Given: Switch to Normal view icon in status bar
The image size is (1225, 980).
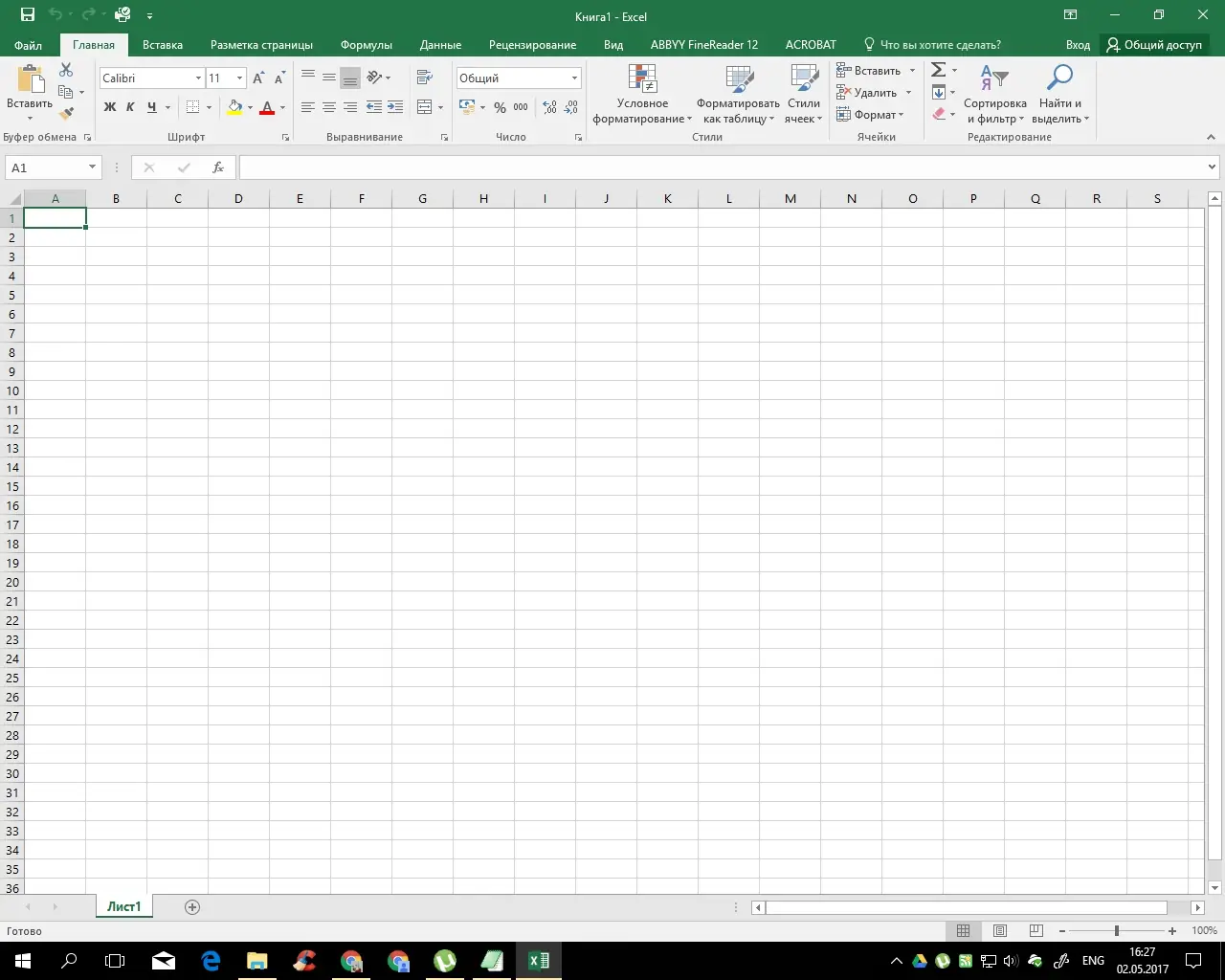Looking at the screenshot, I should tap(964, 930).
